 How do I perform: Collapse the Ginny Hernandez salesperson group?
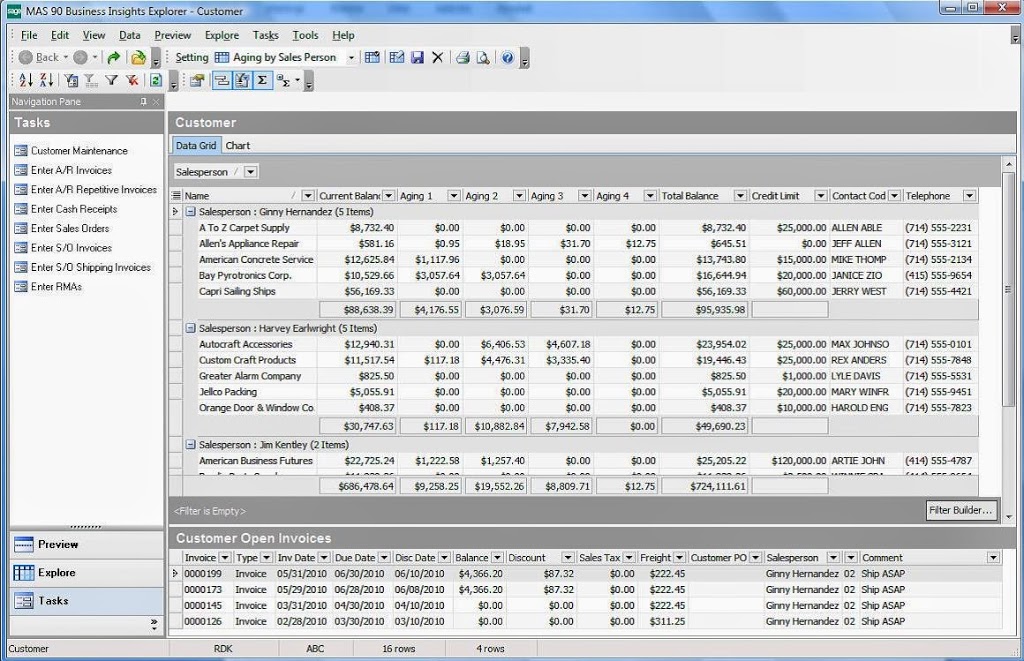pos(191,212)
